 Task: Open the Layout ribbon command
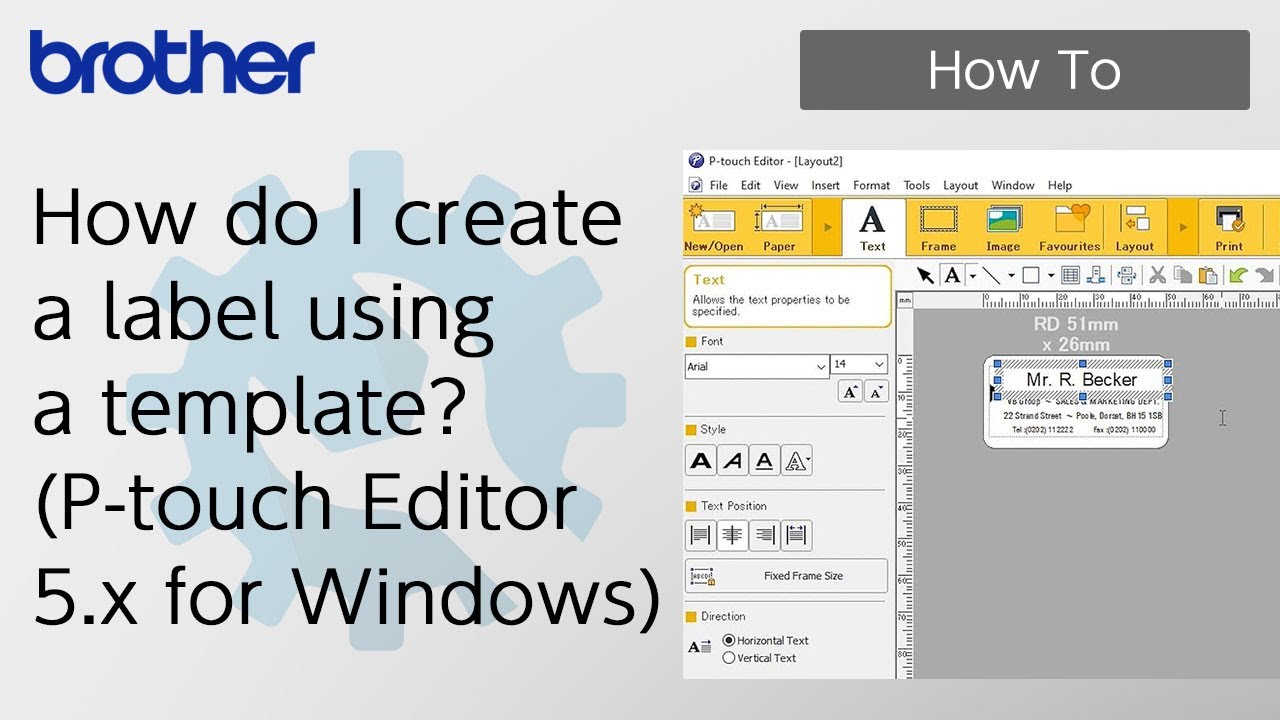[x=1134, y=227]
